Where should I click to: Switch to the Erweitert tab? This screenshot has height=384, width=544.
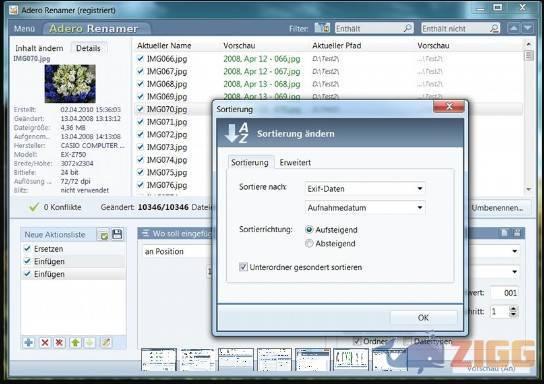[x=295, y=162]
